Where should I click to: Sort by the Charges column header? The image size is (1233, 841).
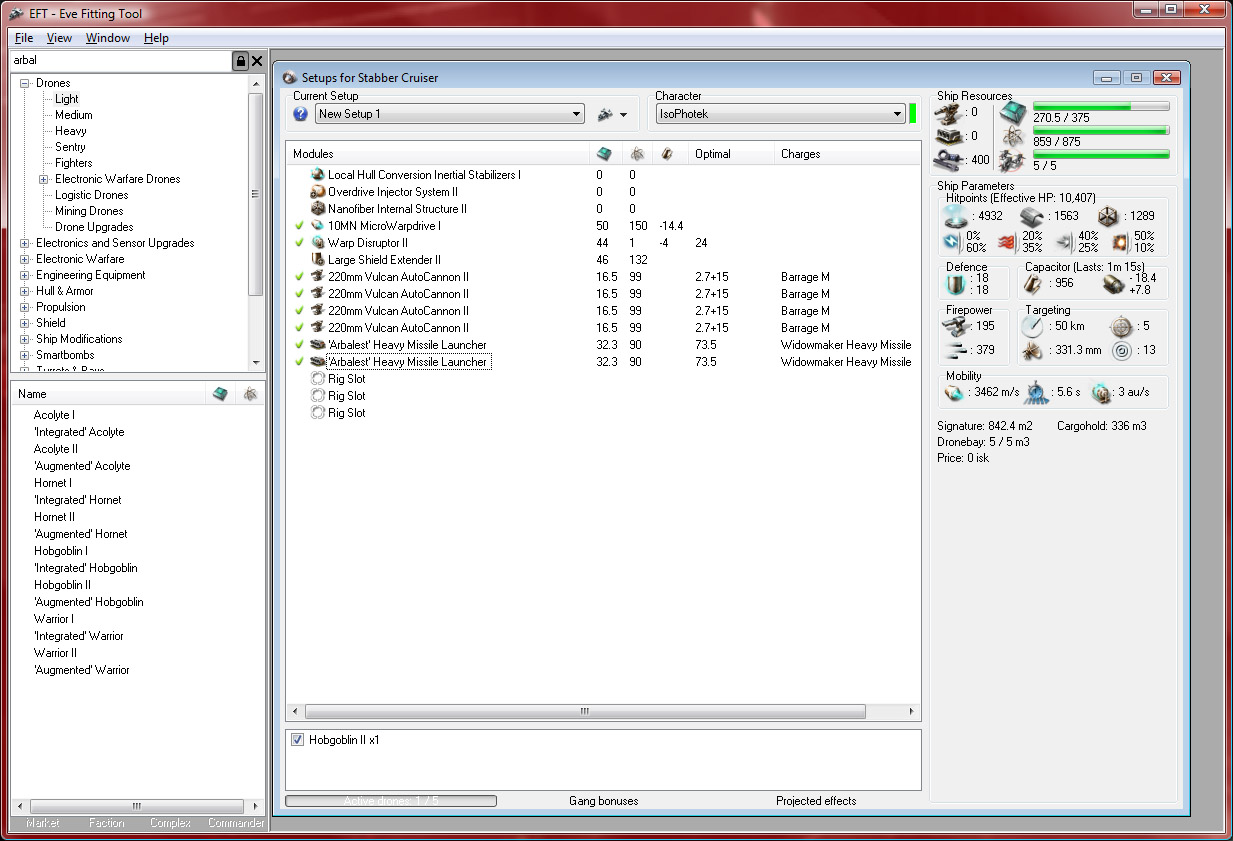point(846,154)
